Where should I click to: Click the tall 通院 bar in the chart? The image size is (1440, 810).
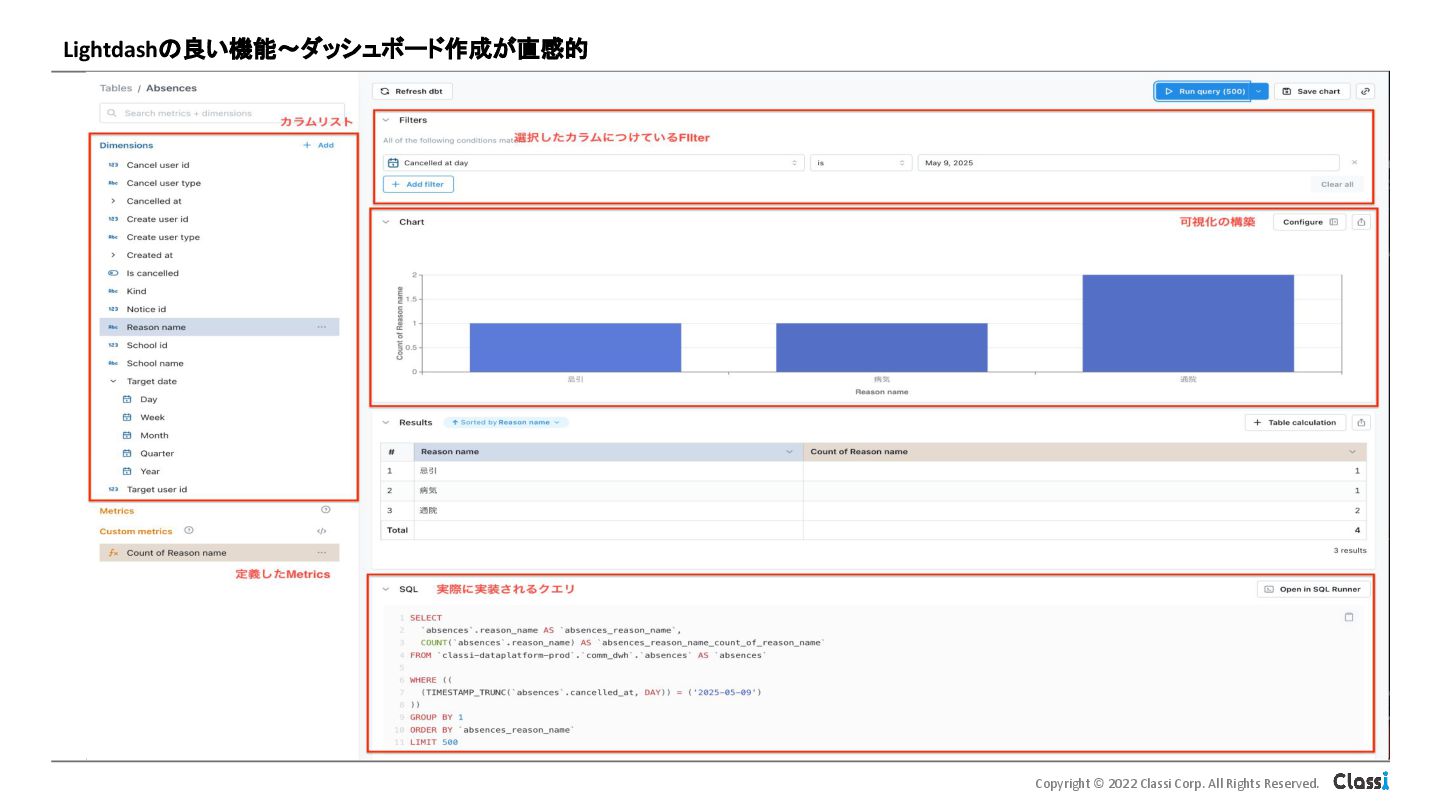pyautogui.click(x=1188, y=323)
